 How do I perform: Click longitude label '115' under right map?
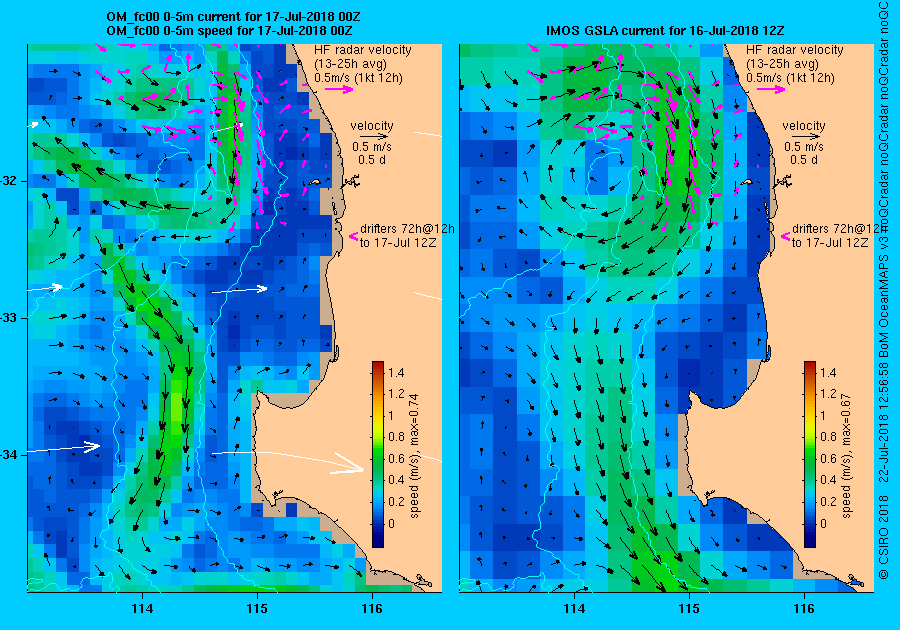coord(689,609)
